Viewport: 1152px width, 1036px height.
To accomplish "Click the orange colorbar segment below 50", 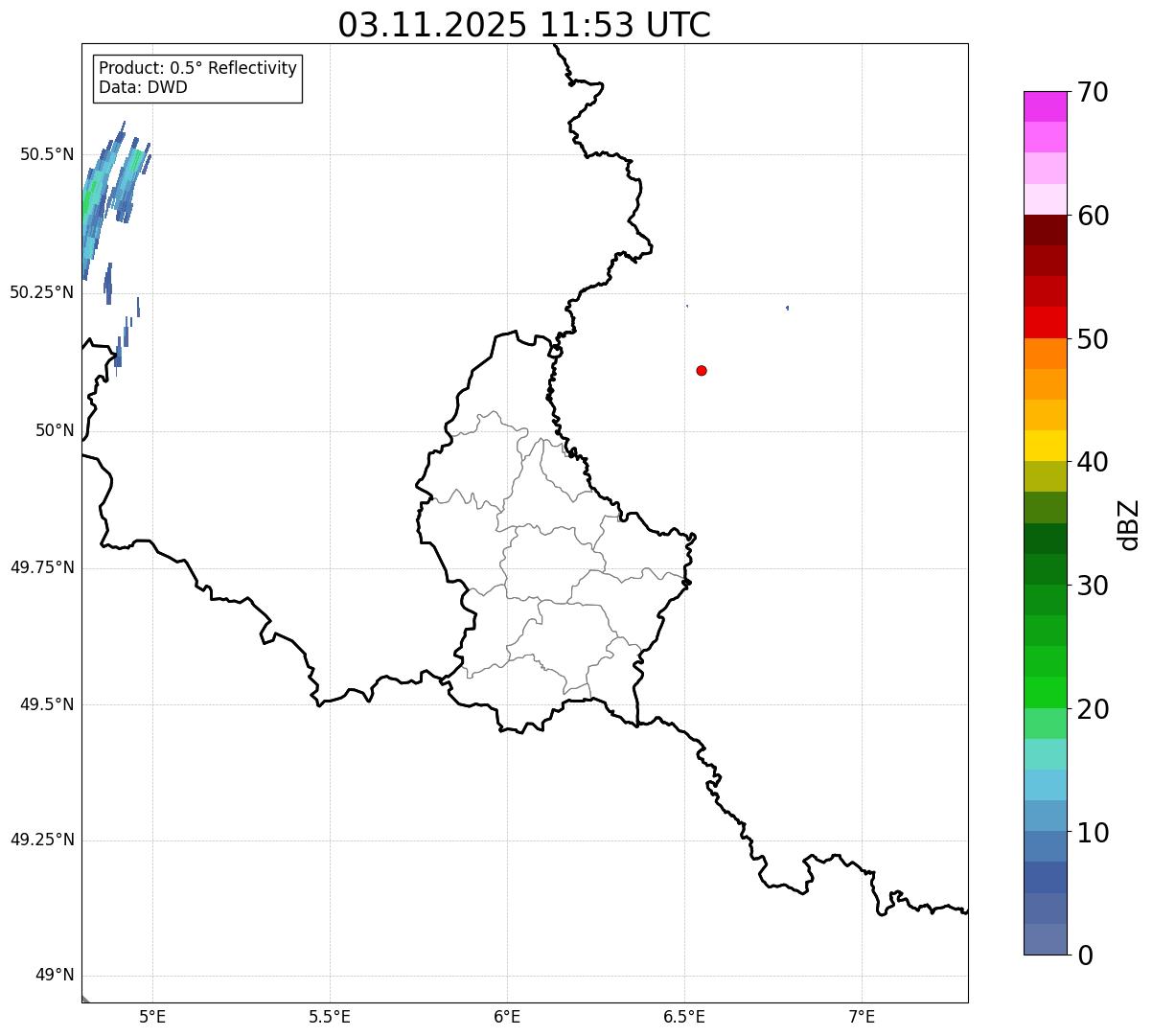I will (1045, 354).
